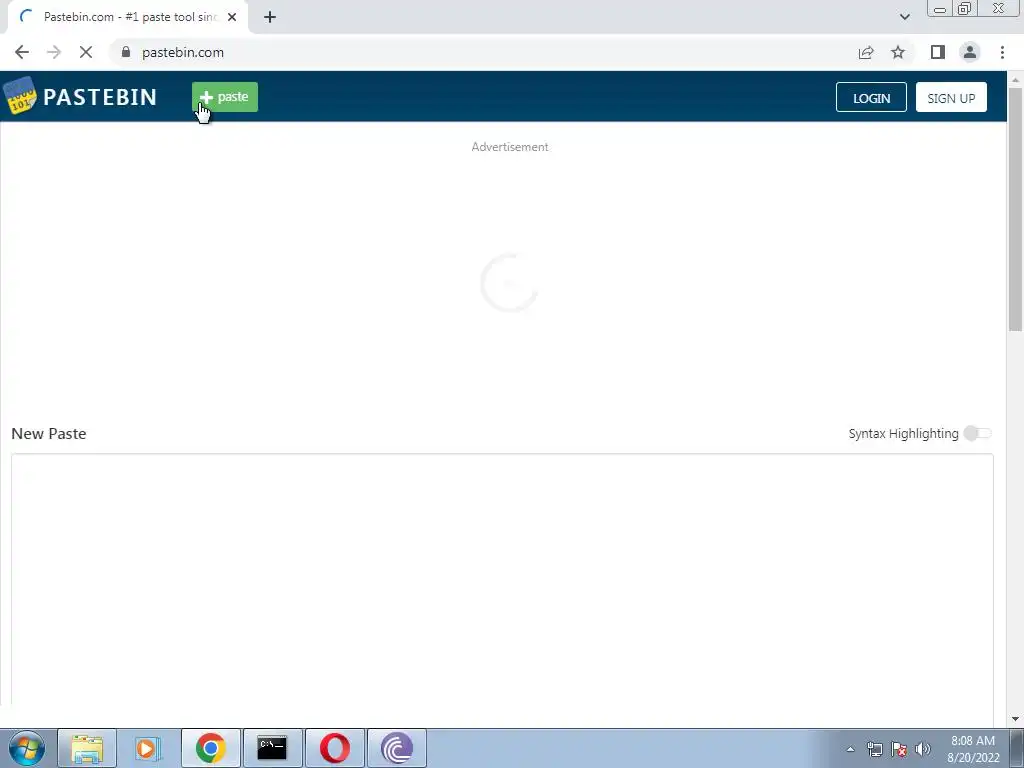Viewport: 1024px width, 768px height.
Task: Click the volume speaker icon
Action: [923, 749]
